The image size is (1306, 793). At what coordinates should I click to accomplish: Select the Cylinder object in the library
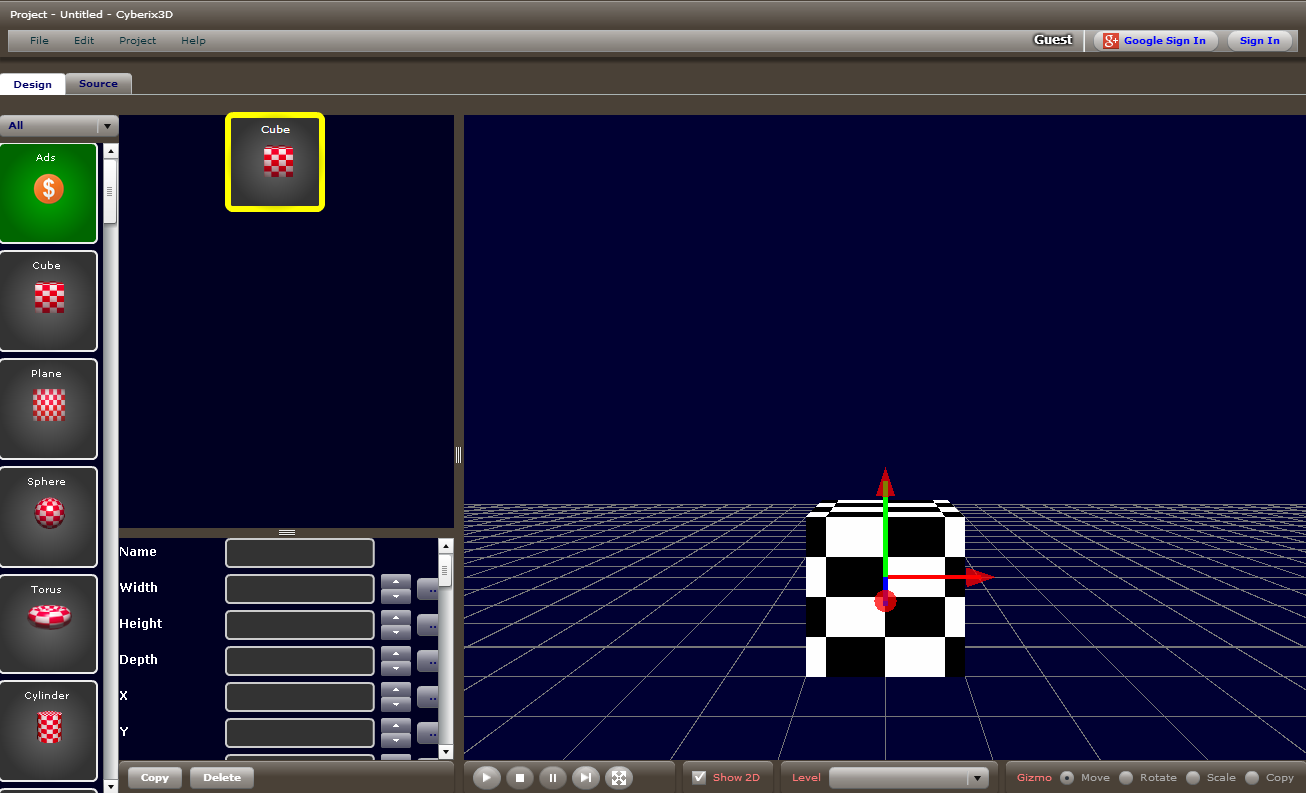[x=48, y=731]
